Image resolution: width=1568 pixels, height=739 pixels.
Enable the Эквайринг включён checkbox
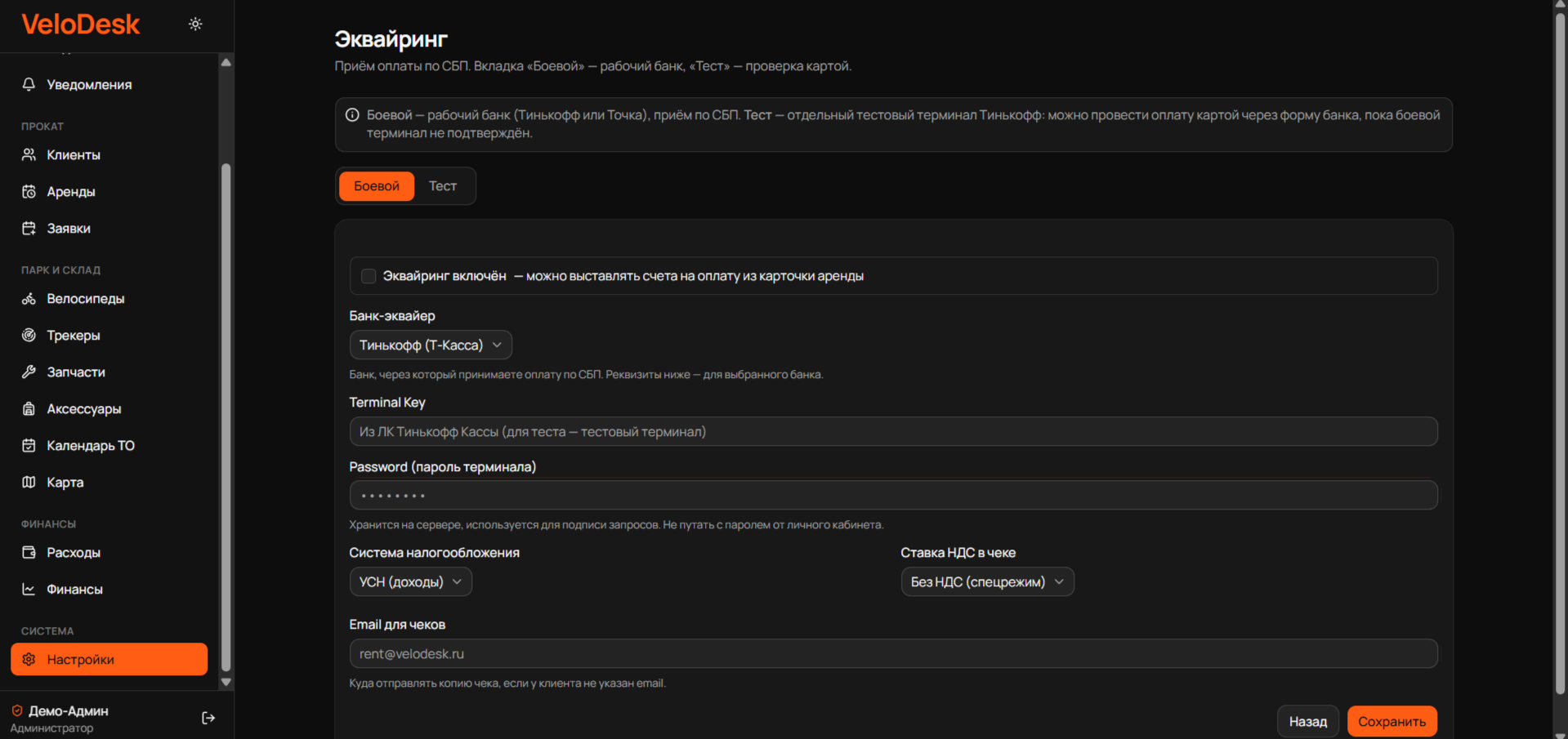coord(369,276)
